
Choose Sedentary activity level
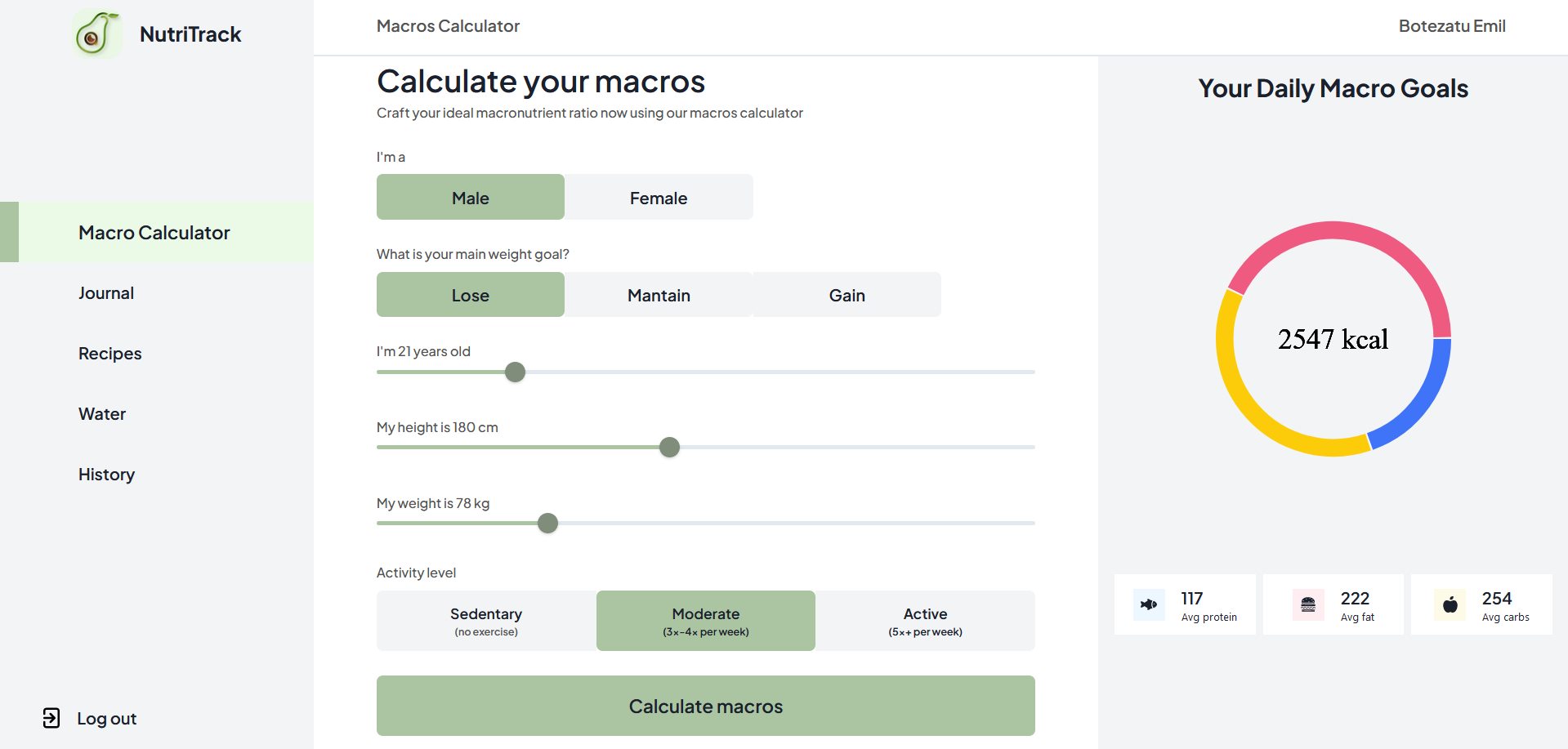(x=485, y=620)
